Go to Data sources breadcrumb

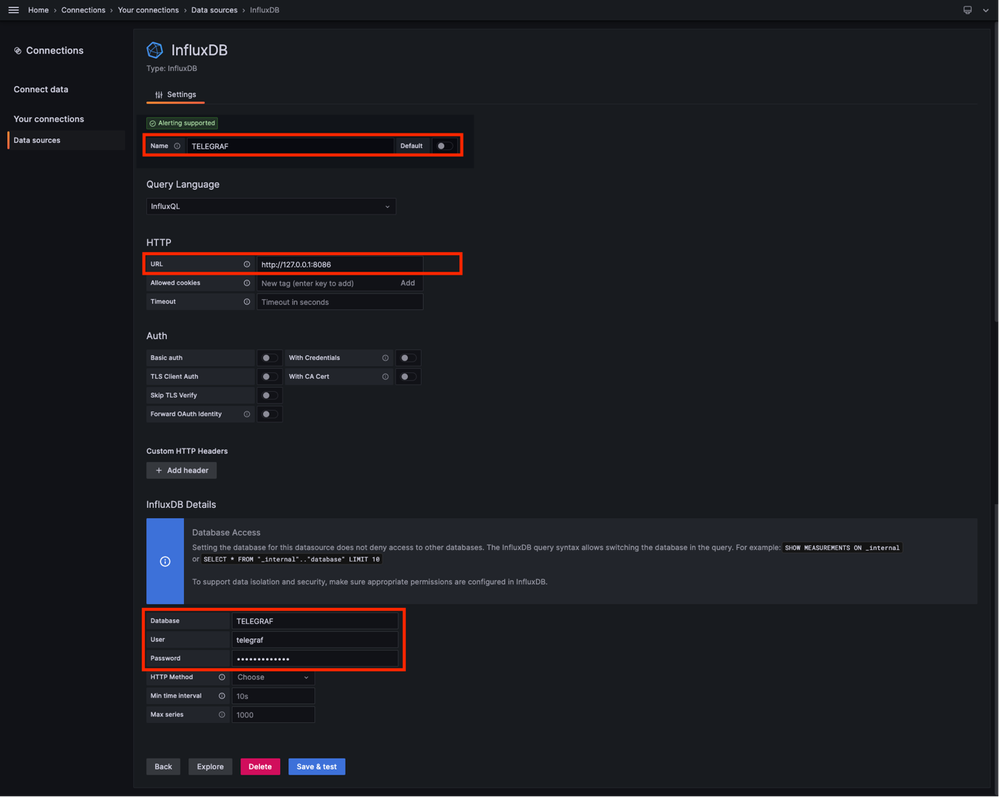click(x=214, y=10)
